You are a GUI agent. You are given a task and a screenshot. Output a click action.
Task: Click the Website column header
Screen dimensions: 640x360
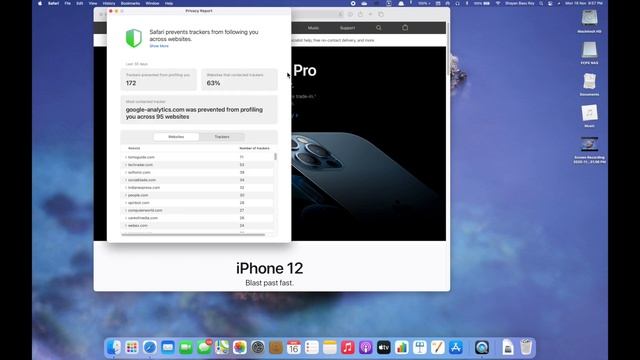134,148
